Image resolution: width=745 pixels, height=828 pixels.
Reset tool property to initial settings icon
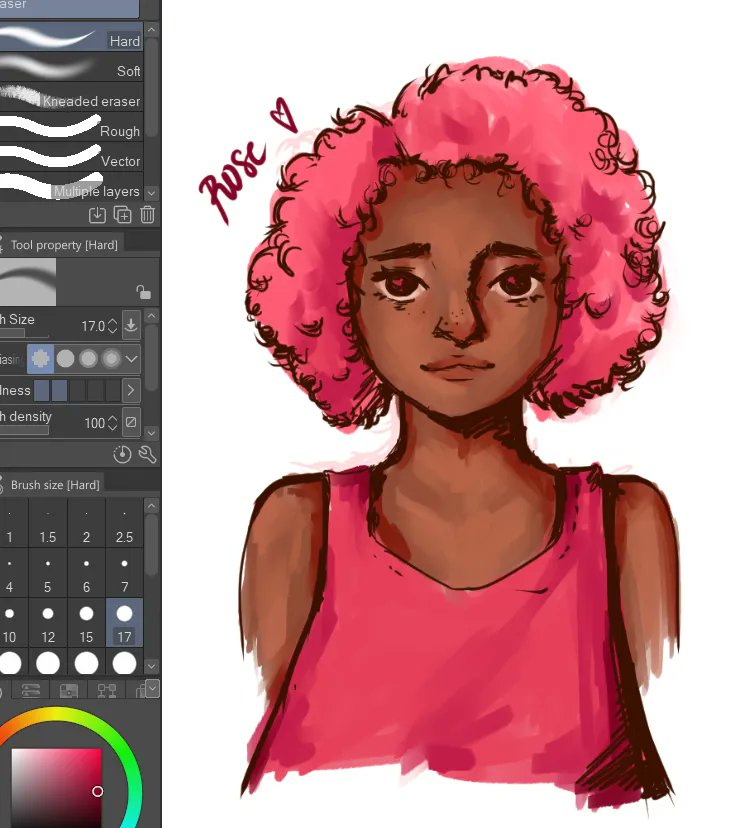coord(122,454)
